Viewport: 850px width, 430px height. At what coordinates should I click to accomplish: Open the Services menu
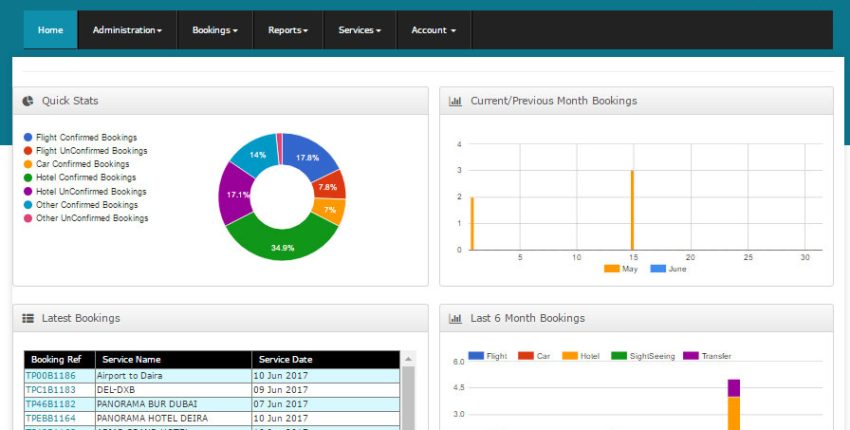point(359,30)
